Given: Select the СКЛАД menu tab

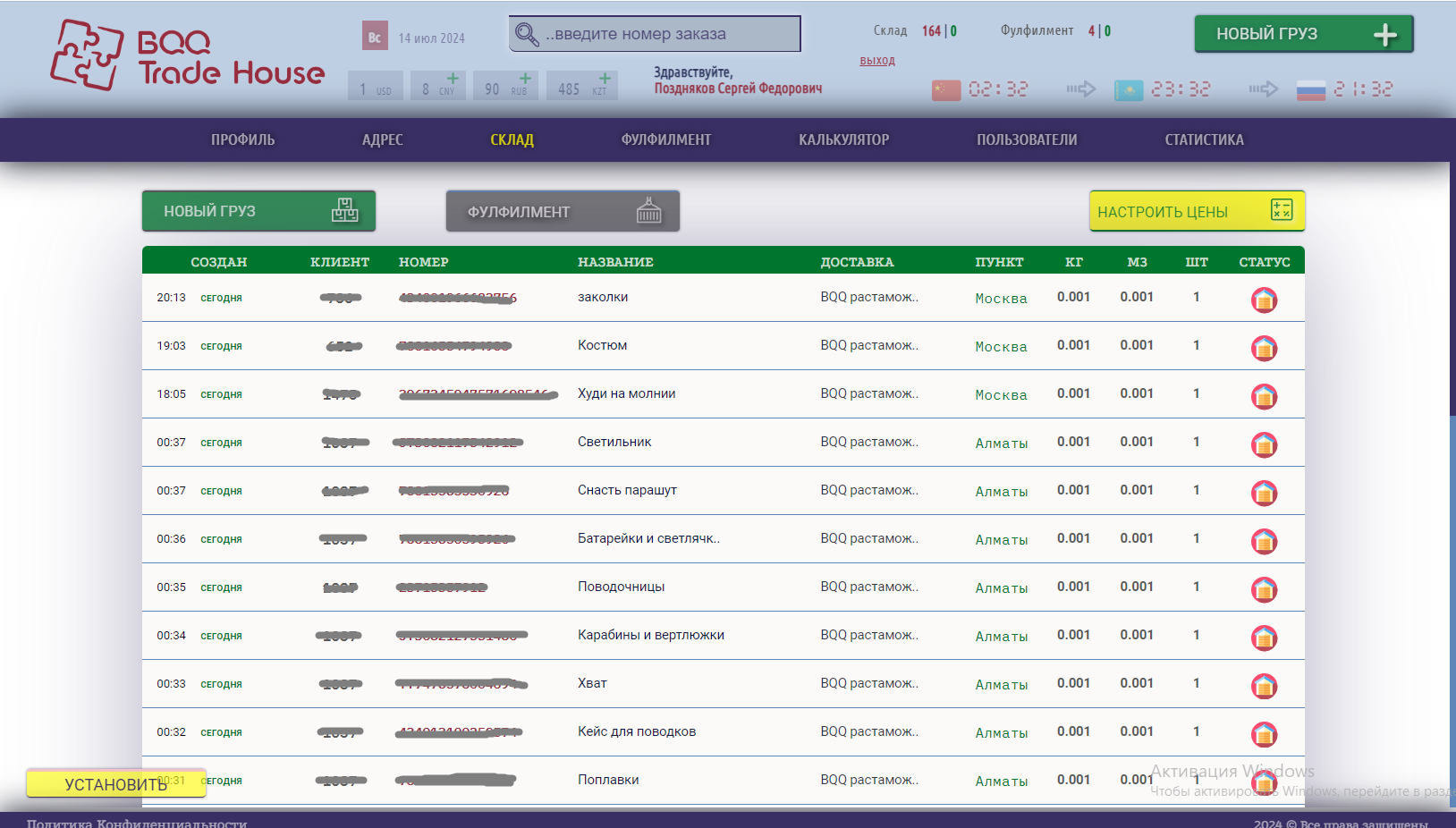Looking at the screenshot, I should point(512,139).
